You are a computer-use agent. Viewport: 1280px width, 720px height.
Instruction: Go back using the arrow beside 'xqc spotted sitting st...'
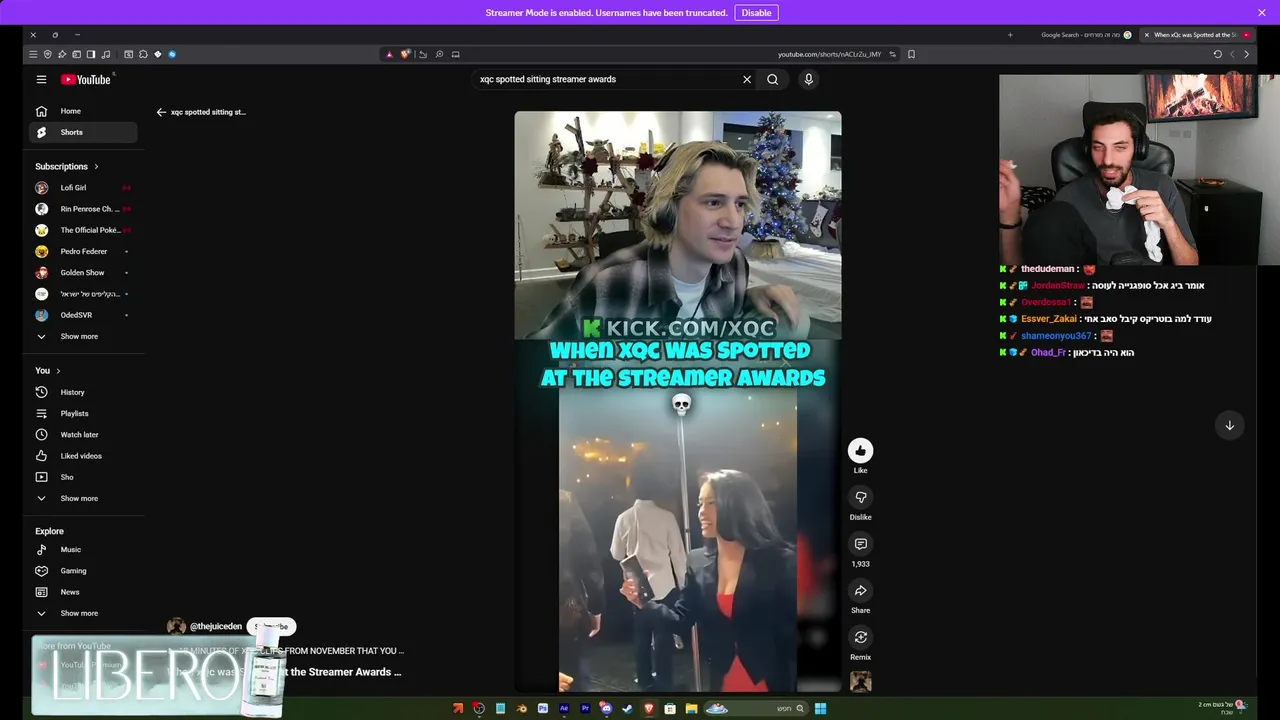coord(161,112)
